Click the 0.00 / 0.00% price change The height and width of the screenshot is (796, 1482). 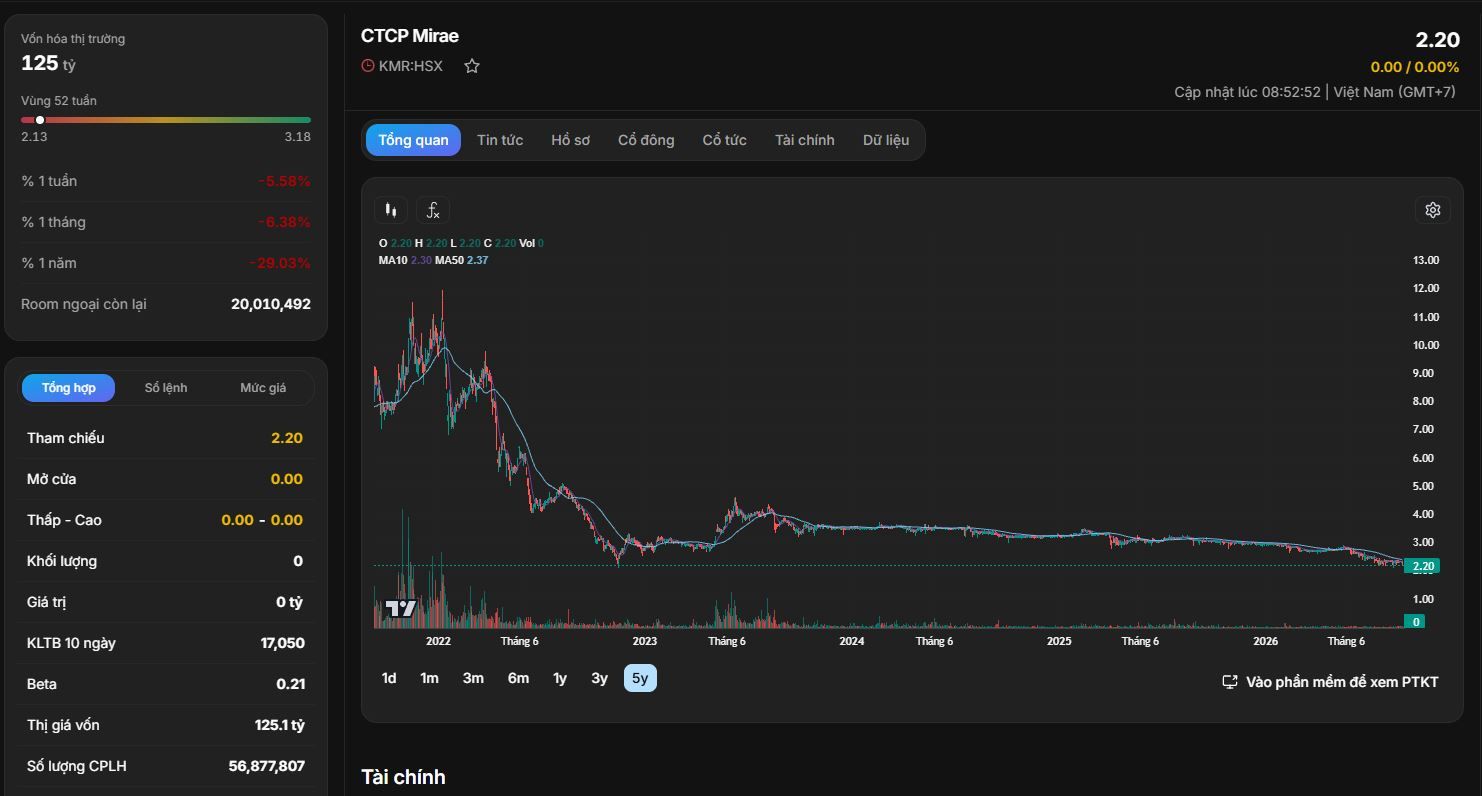point(1415,67)
